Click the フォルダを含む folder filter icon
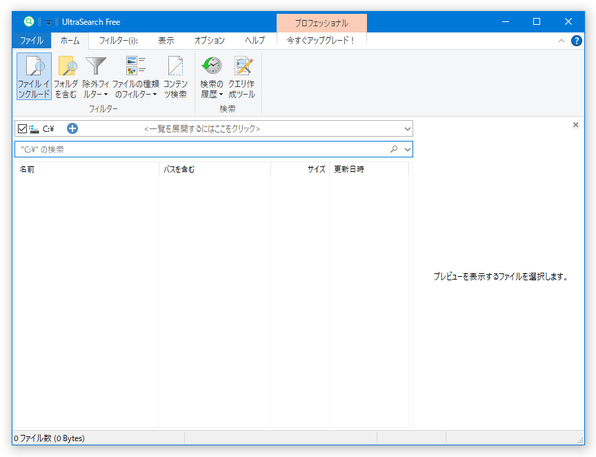 pos(66,76)
